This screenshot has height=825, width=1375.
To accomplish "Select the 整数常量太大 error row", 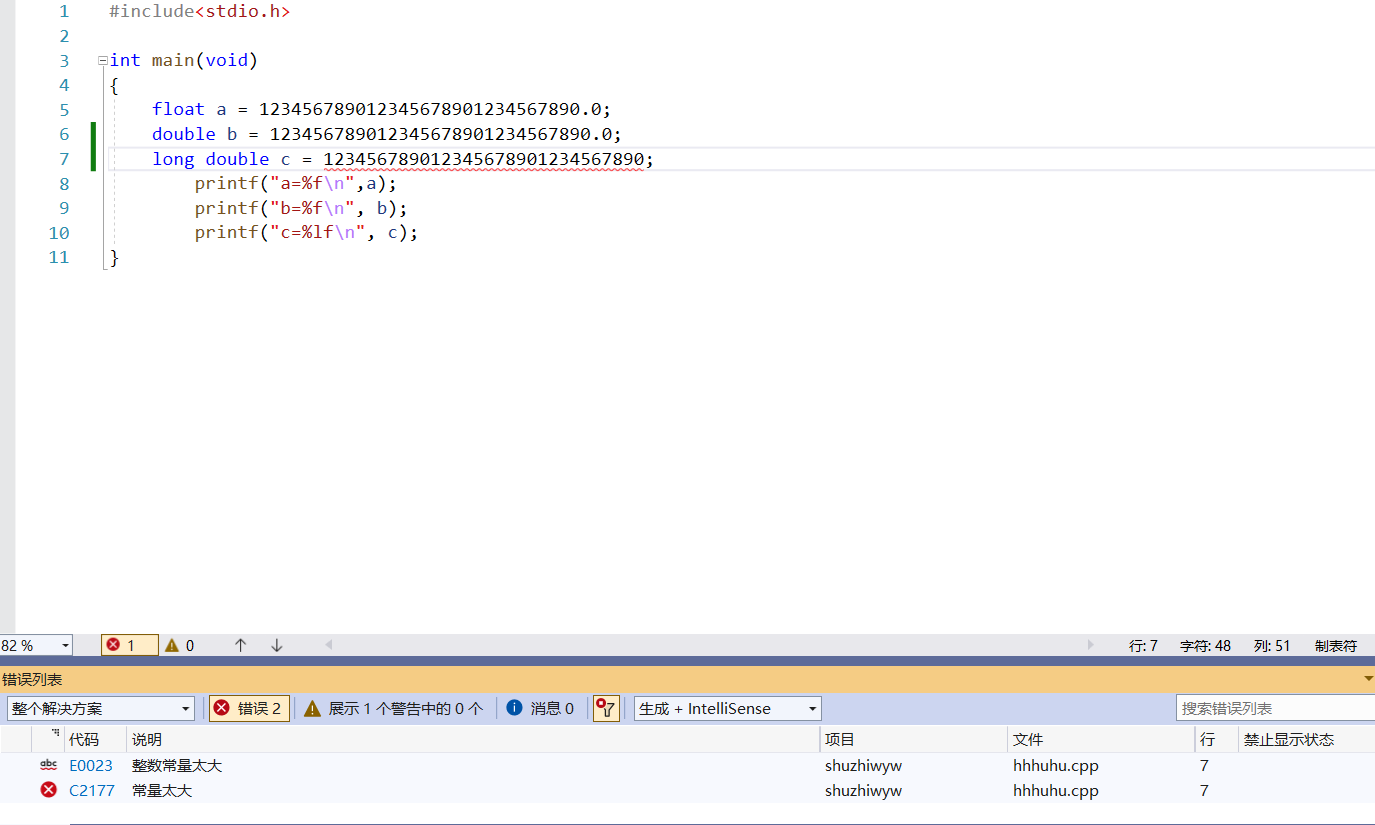I will (687, 766).
